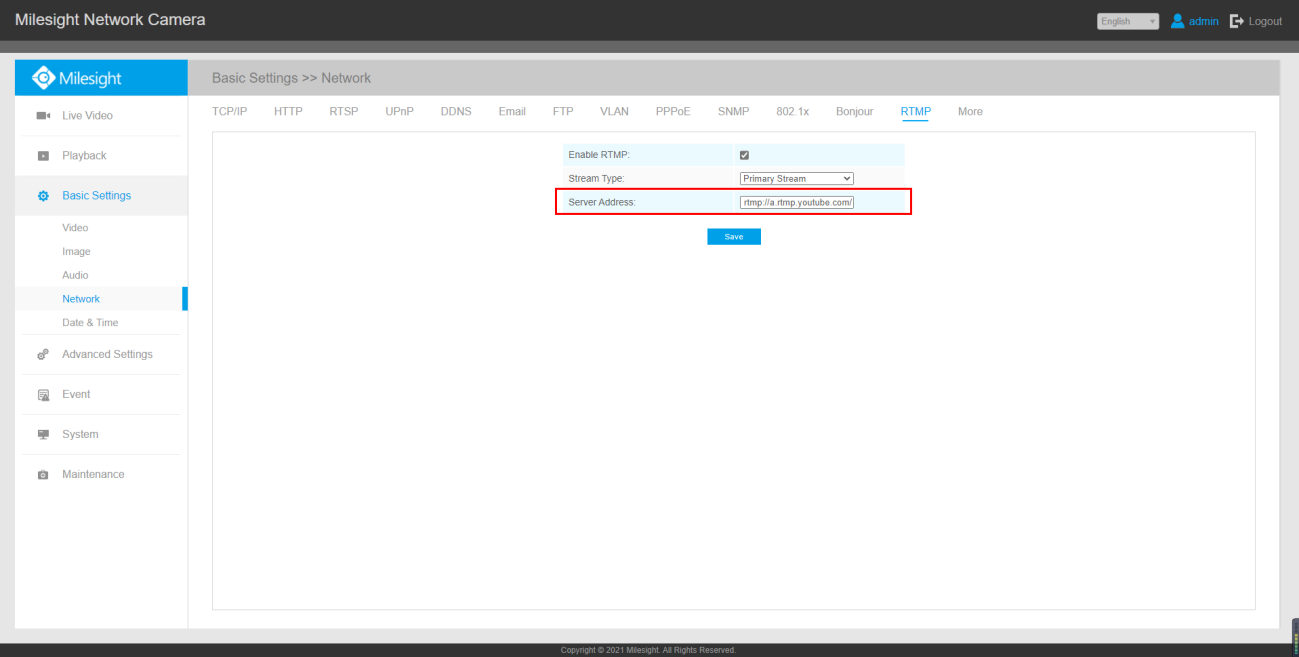Click the Event icon in sidebar
Viewport: 1299px width, 657px height.
43,395
